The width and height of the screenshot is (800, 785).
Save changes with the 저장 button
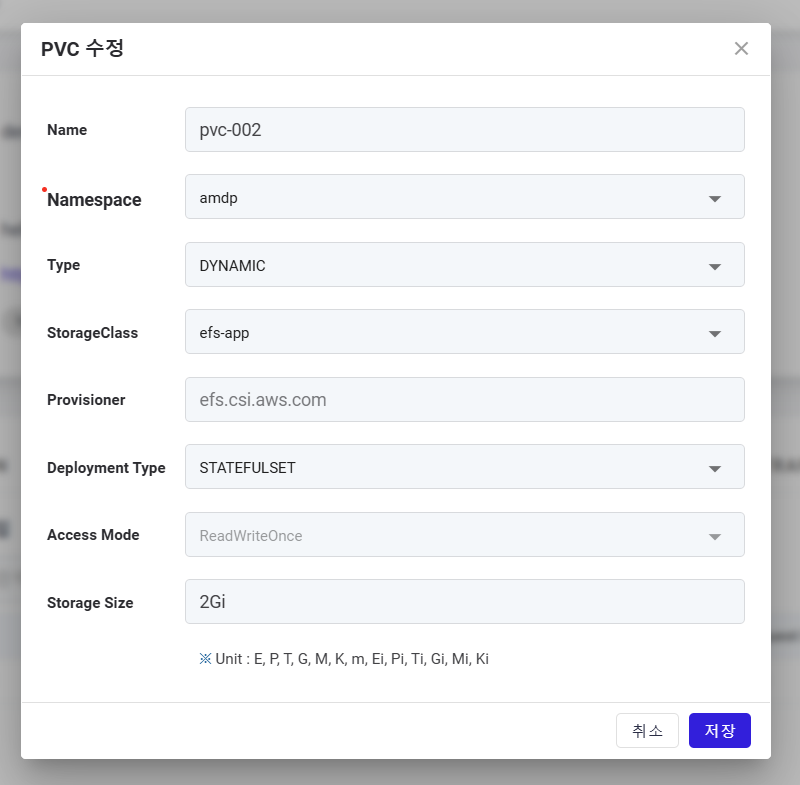[719, 730]
